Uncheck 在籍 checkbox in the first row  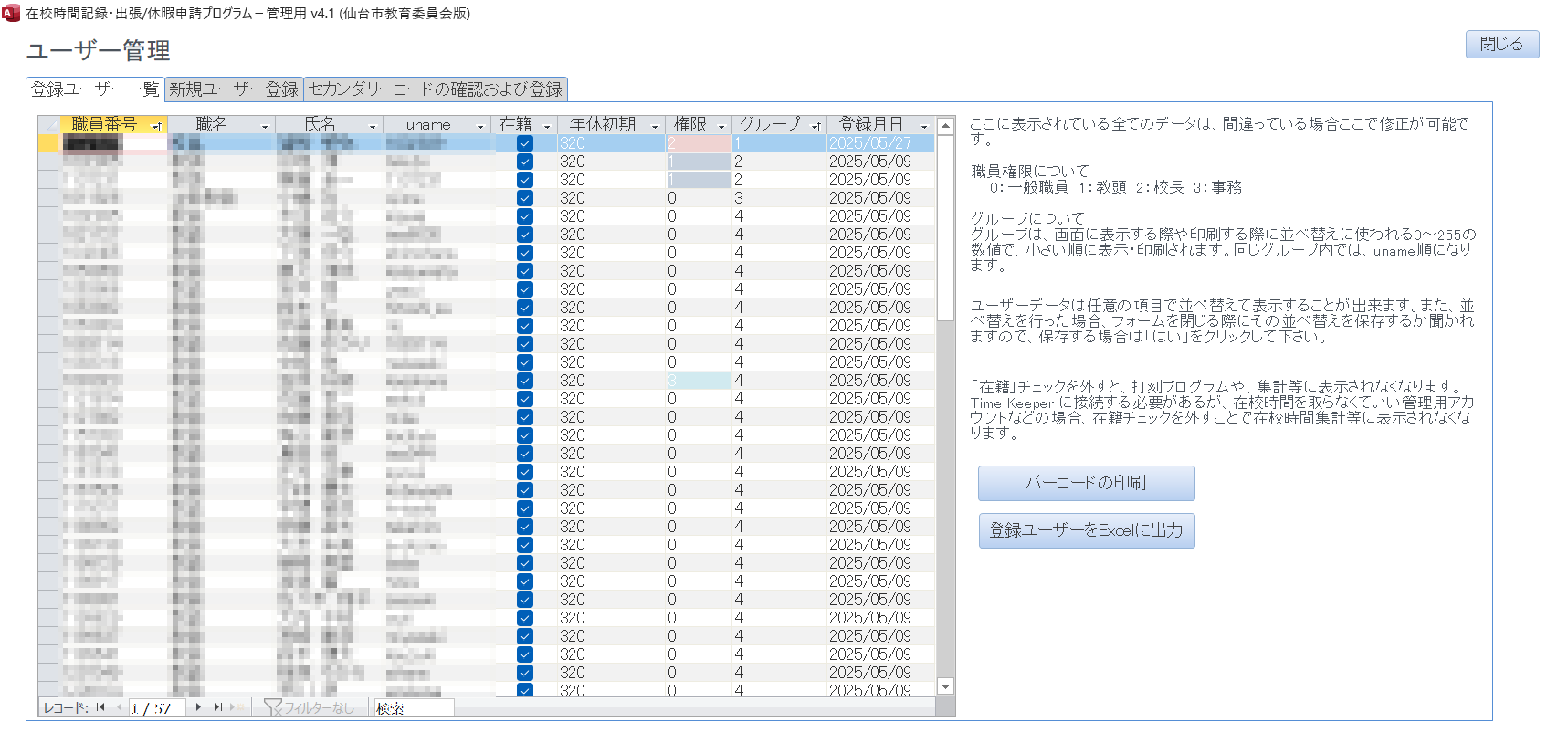pos(525,143)
